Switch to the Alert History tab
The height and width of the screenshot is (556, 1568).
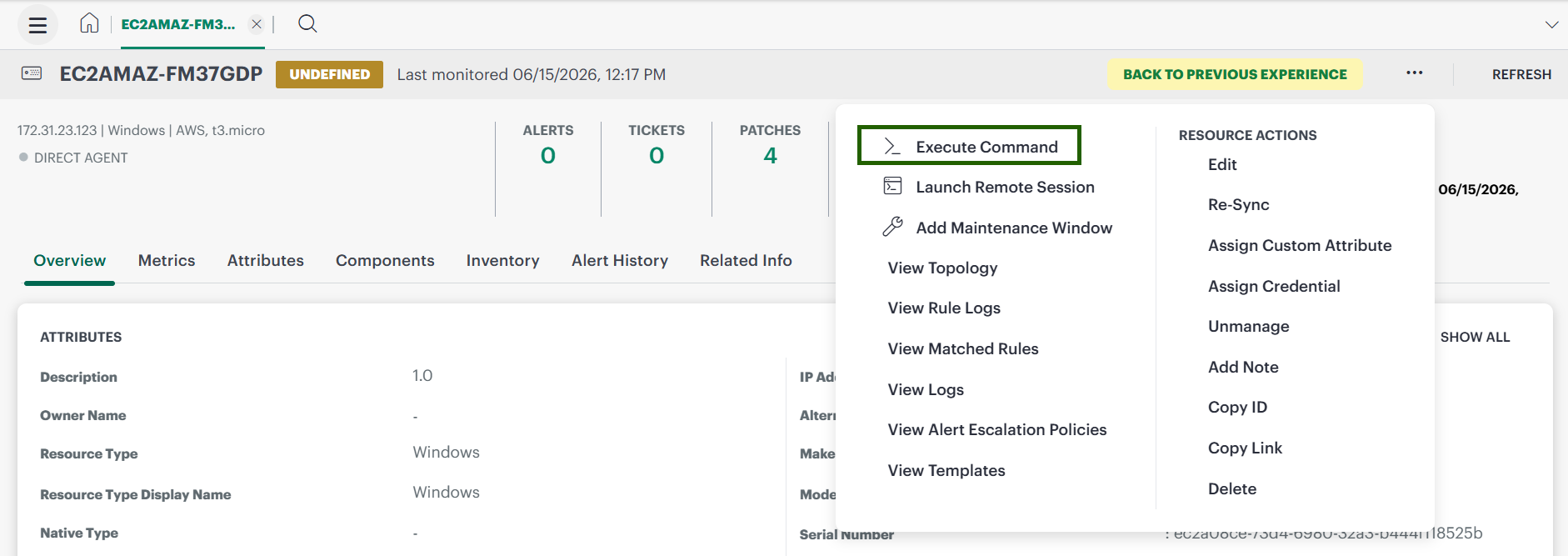coord(620,260)
